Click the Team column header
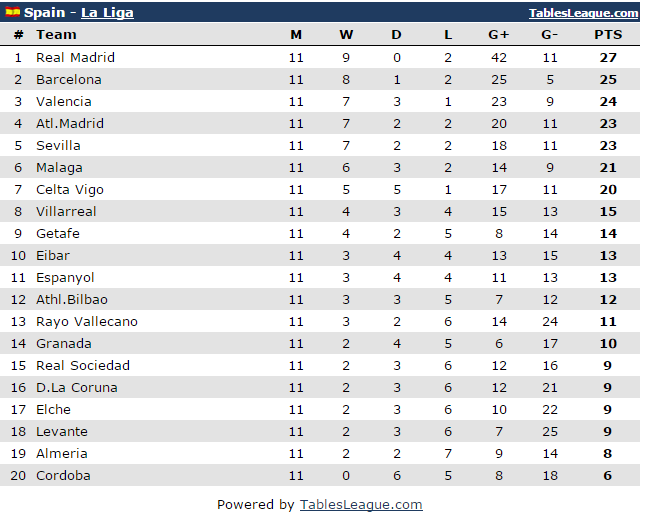The width and height of the screenshot is (651, 527). [56, 35]
